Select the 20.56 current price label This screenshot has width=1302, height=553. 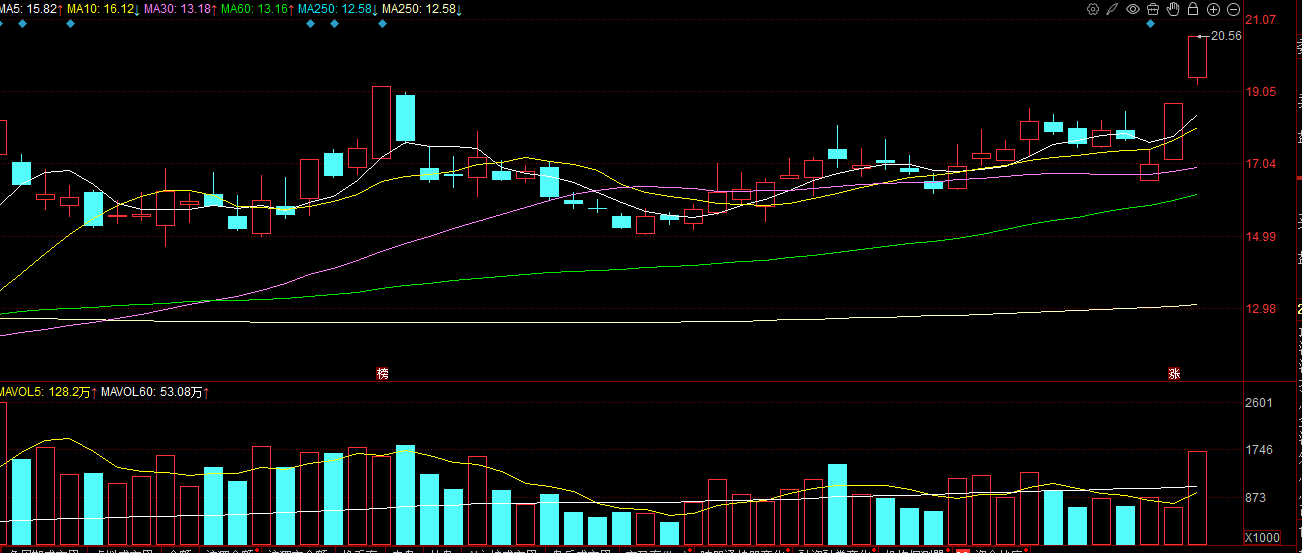(1225, 36)
